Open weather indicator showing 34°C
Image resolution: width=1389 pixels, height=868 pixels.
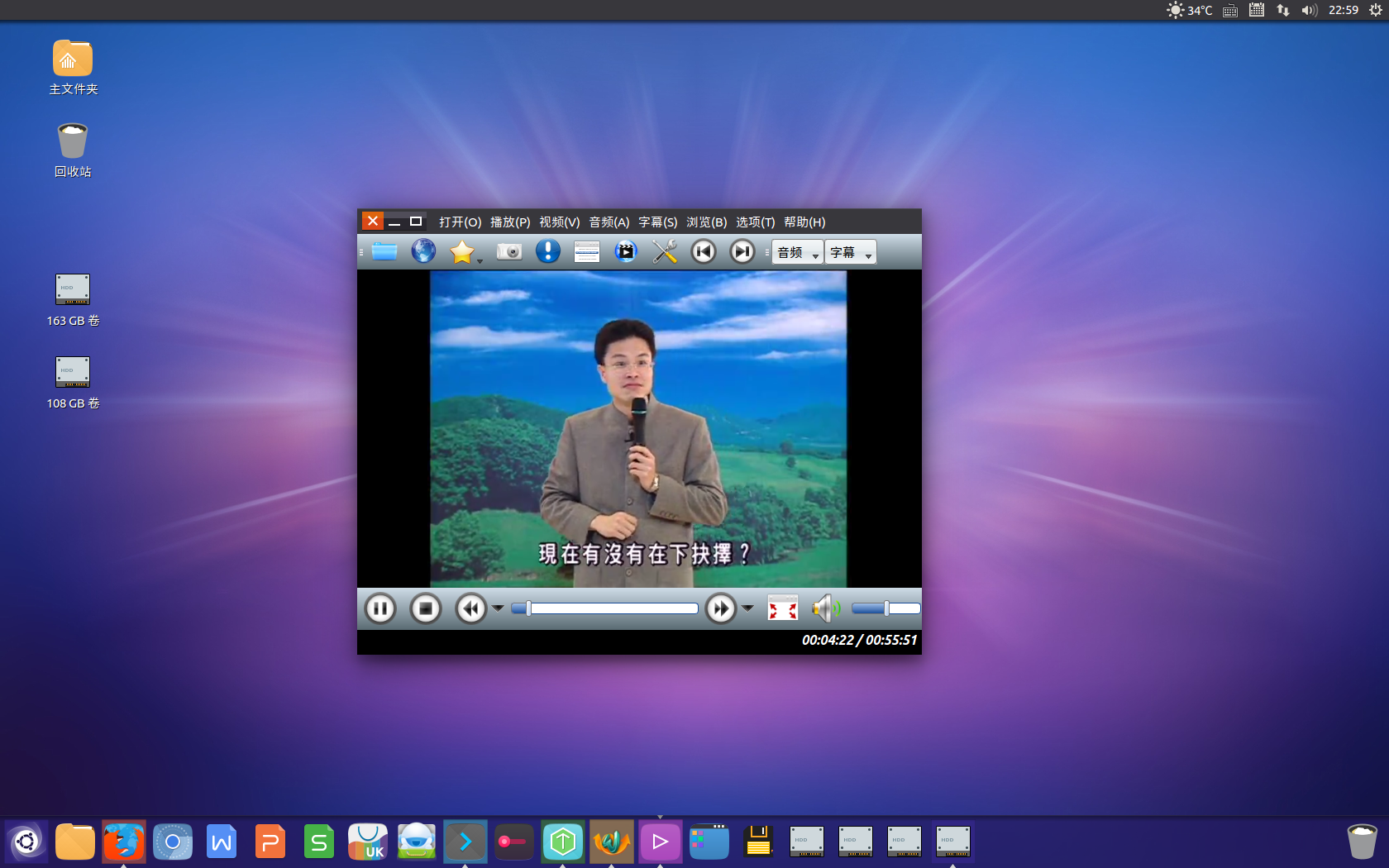click(1189, 10)
